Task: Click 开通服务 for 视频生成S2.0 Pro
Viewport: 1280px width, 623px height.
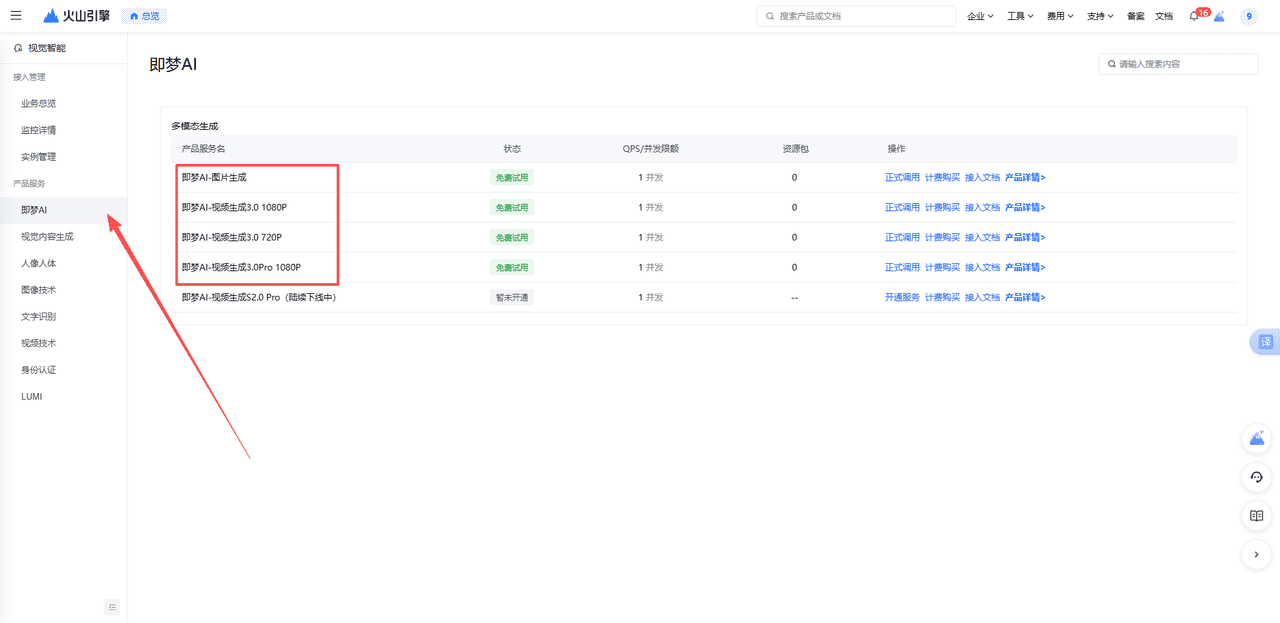Action: click(x=902, y=298)
